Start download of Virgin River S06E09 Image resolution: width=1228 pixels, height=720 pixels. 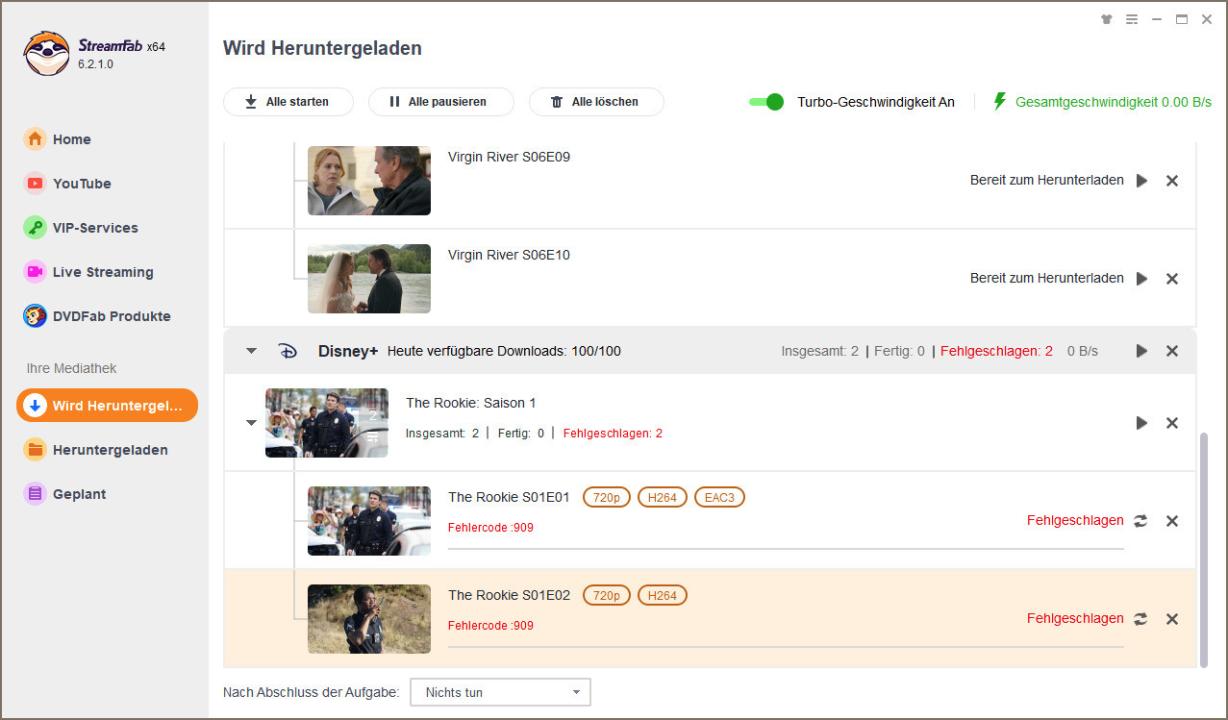pos(1142,181)
